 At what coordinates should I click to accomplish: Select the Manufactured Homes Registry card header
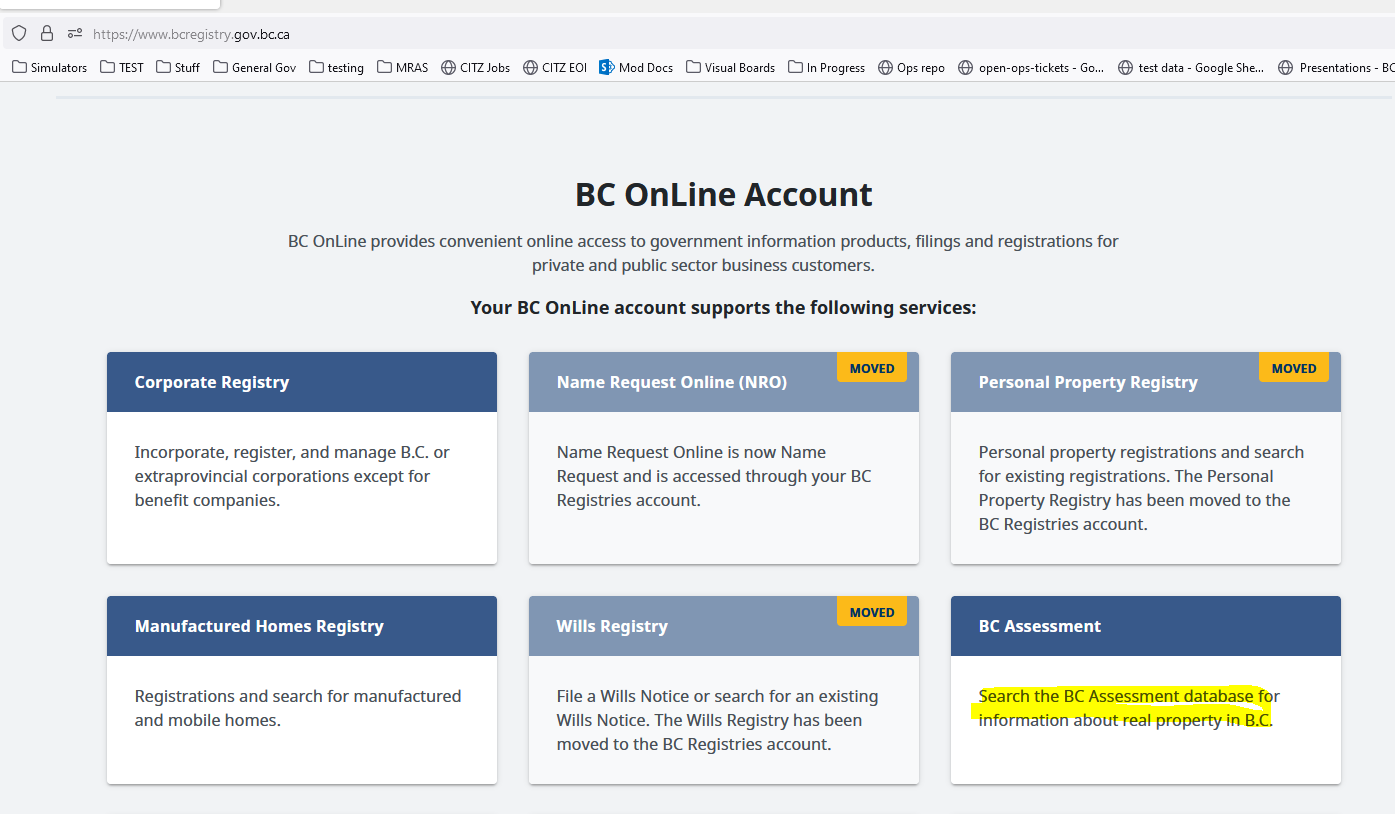point(302,626)
